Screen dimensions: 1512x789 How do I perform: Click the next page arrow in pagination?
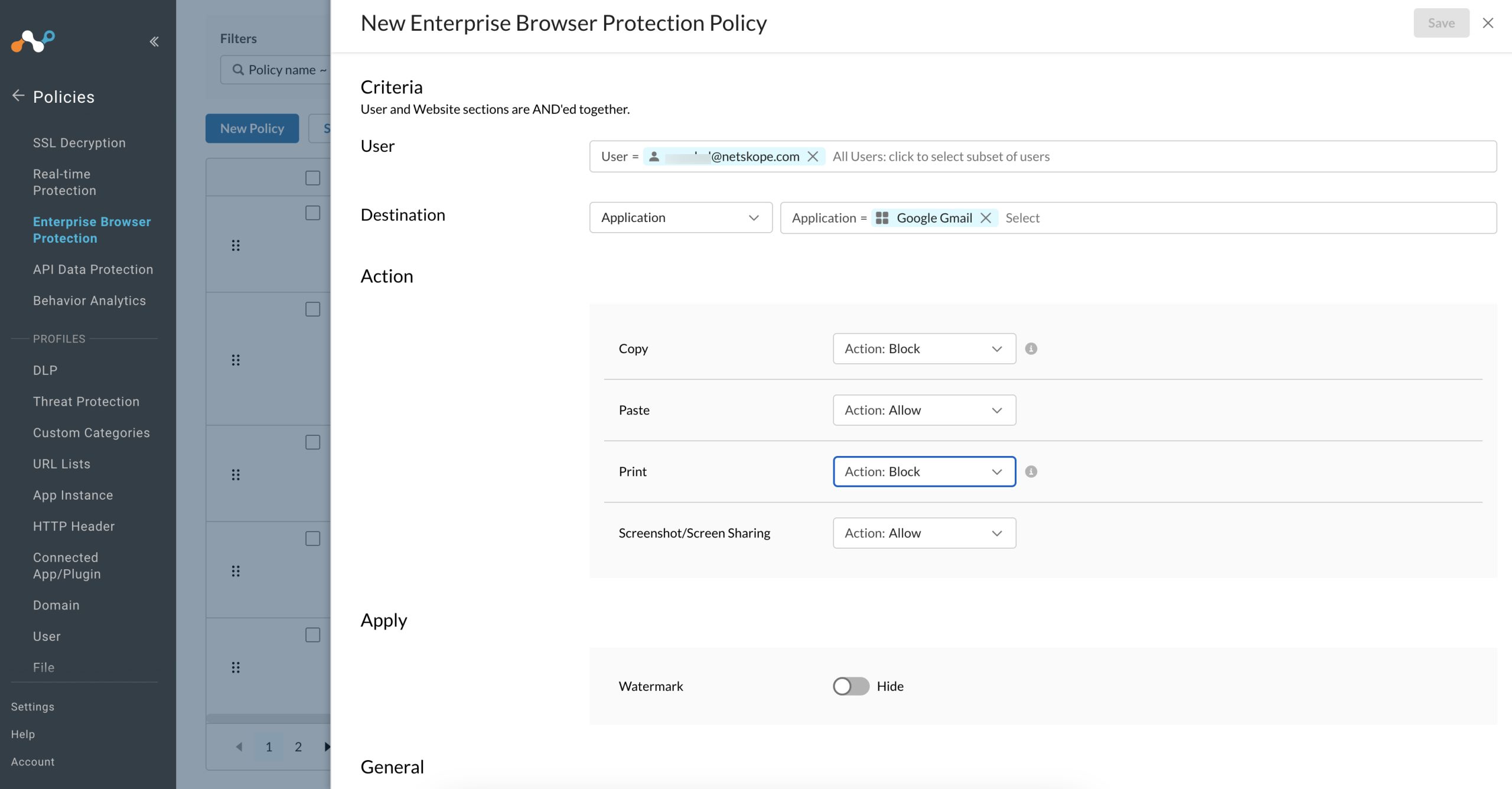point(327,746)
